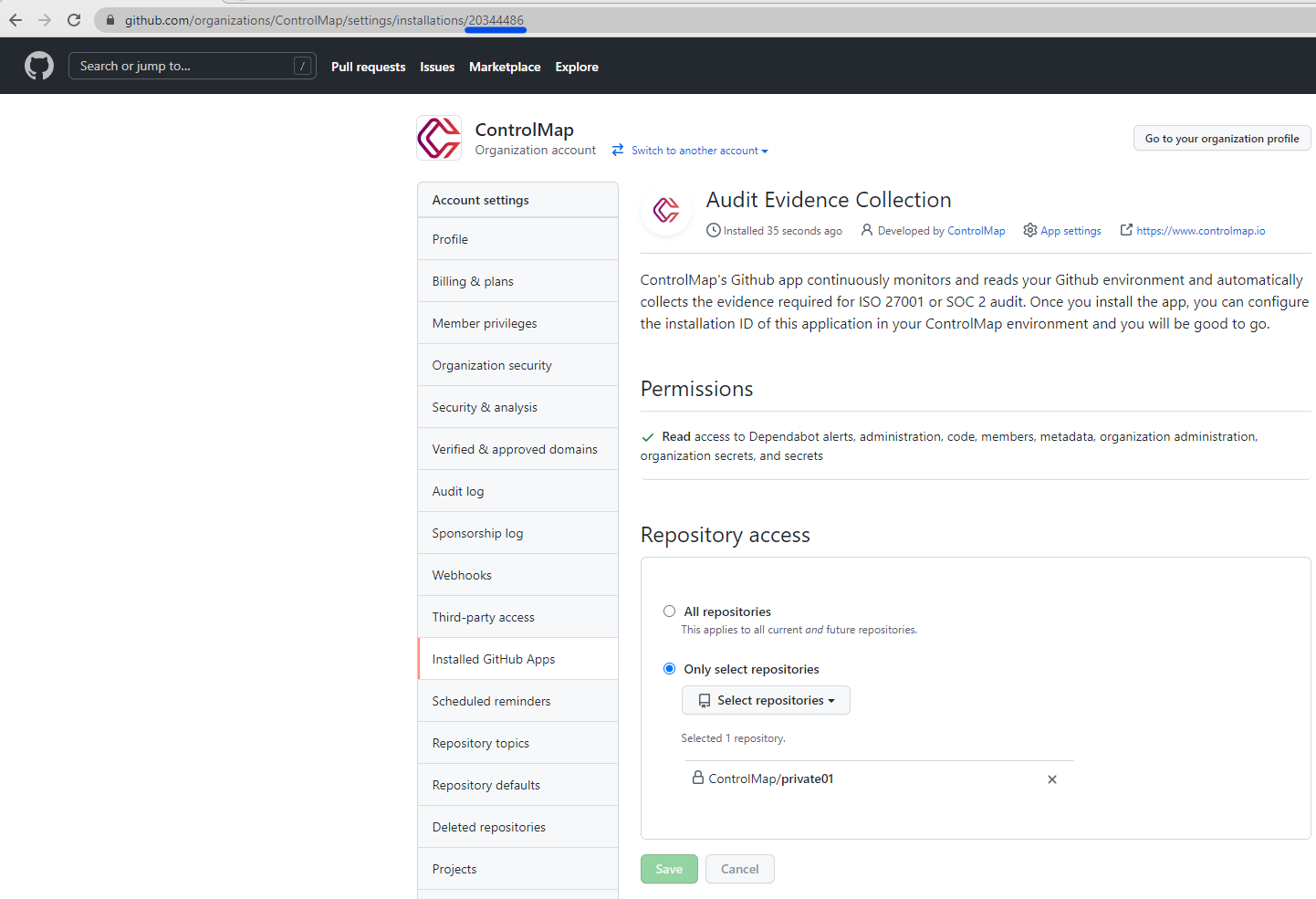Reload the page with the refresh icon
The width and height of the screenshot is (1316, 899).
74,19
